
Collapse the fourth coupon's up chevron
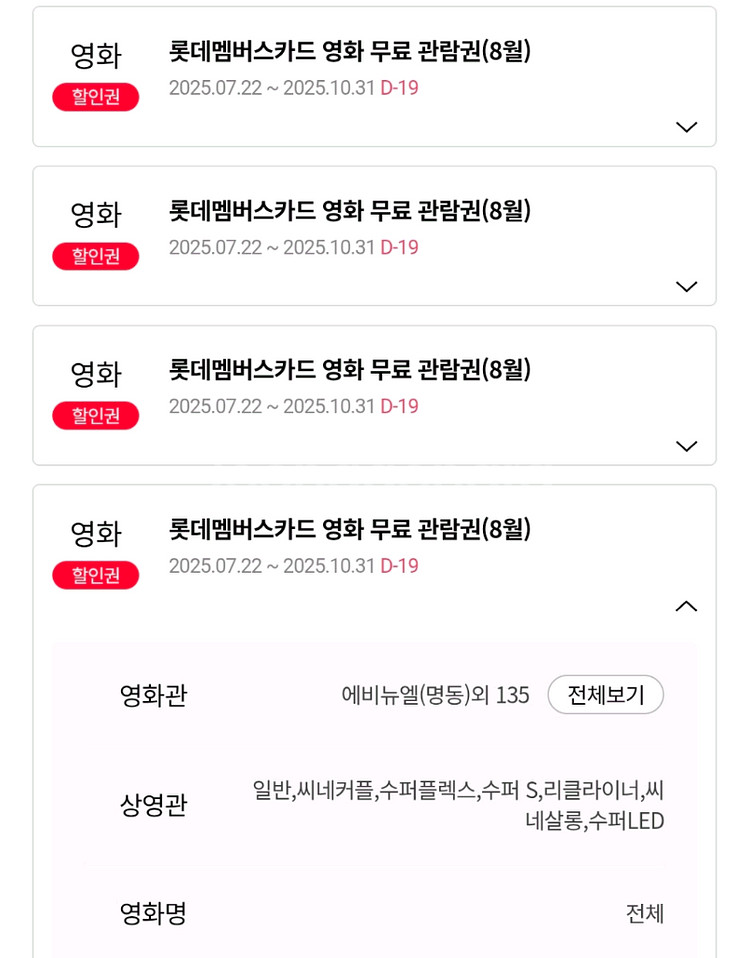click(x=686, y=606)
